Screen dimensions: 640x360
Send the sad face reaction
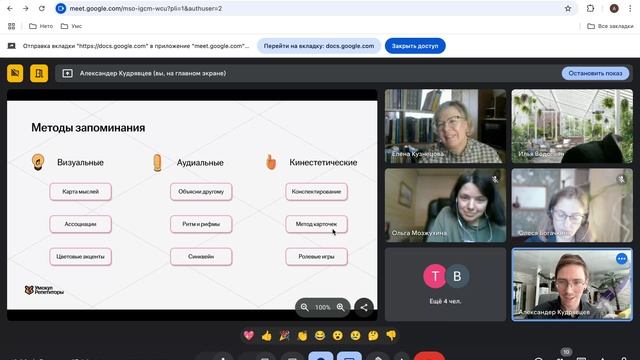[x=356, y=336]
